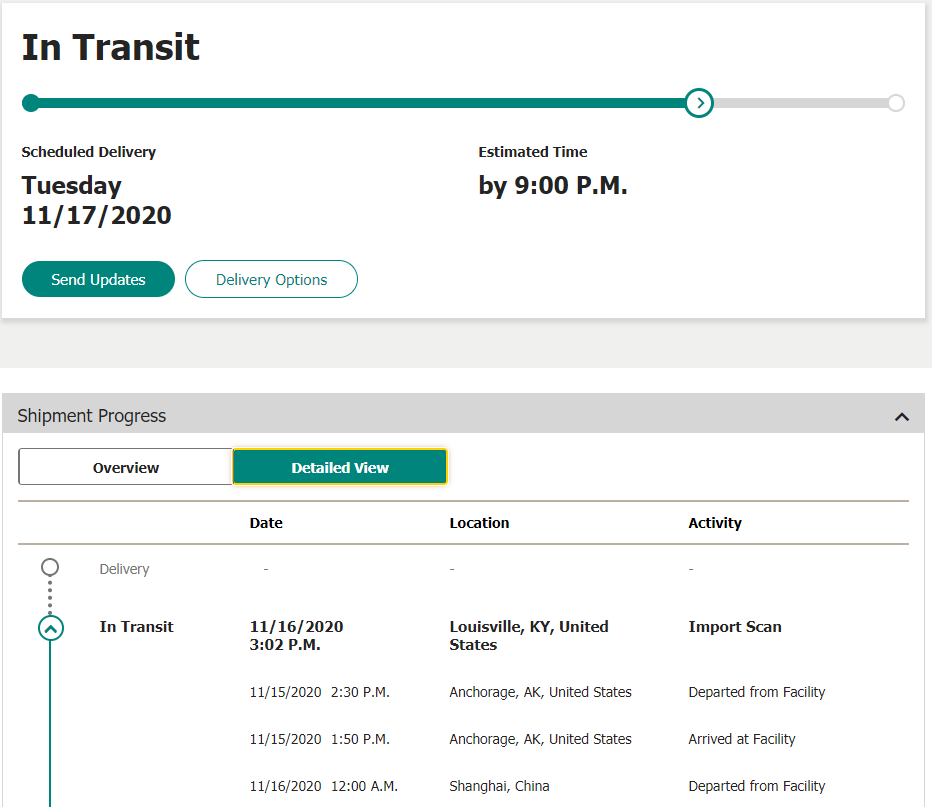Click the empty end circle of the progress bar
The image size is (932, 807).
coord(895,103)
